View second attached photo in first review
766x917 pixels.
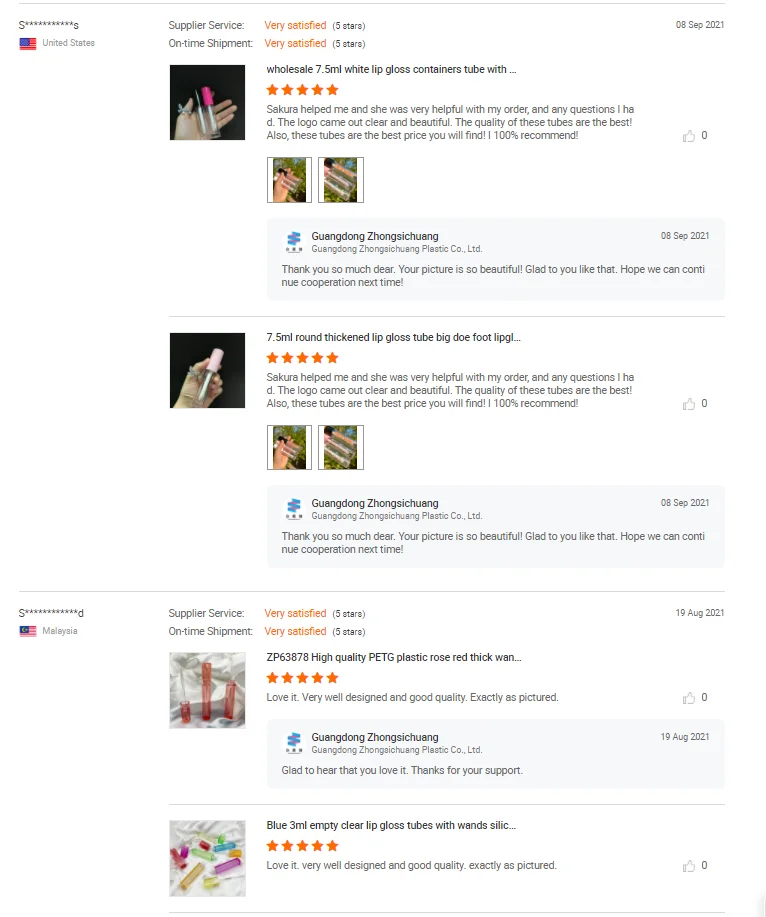341,180
